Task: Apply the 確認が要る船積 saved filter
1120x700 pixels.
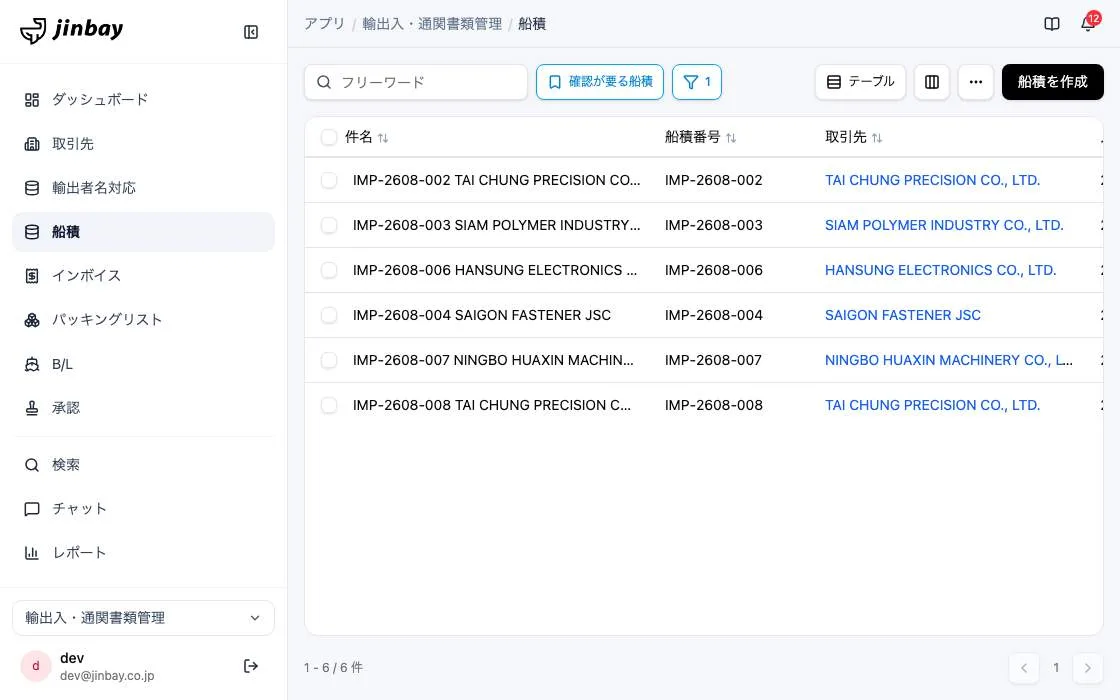Action: (x=599, y=82)
